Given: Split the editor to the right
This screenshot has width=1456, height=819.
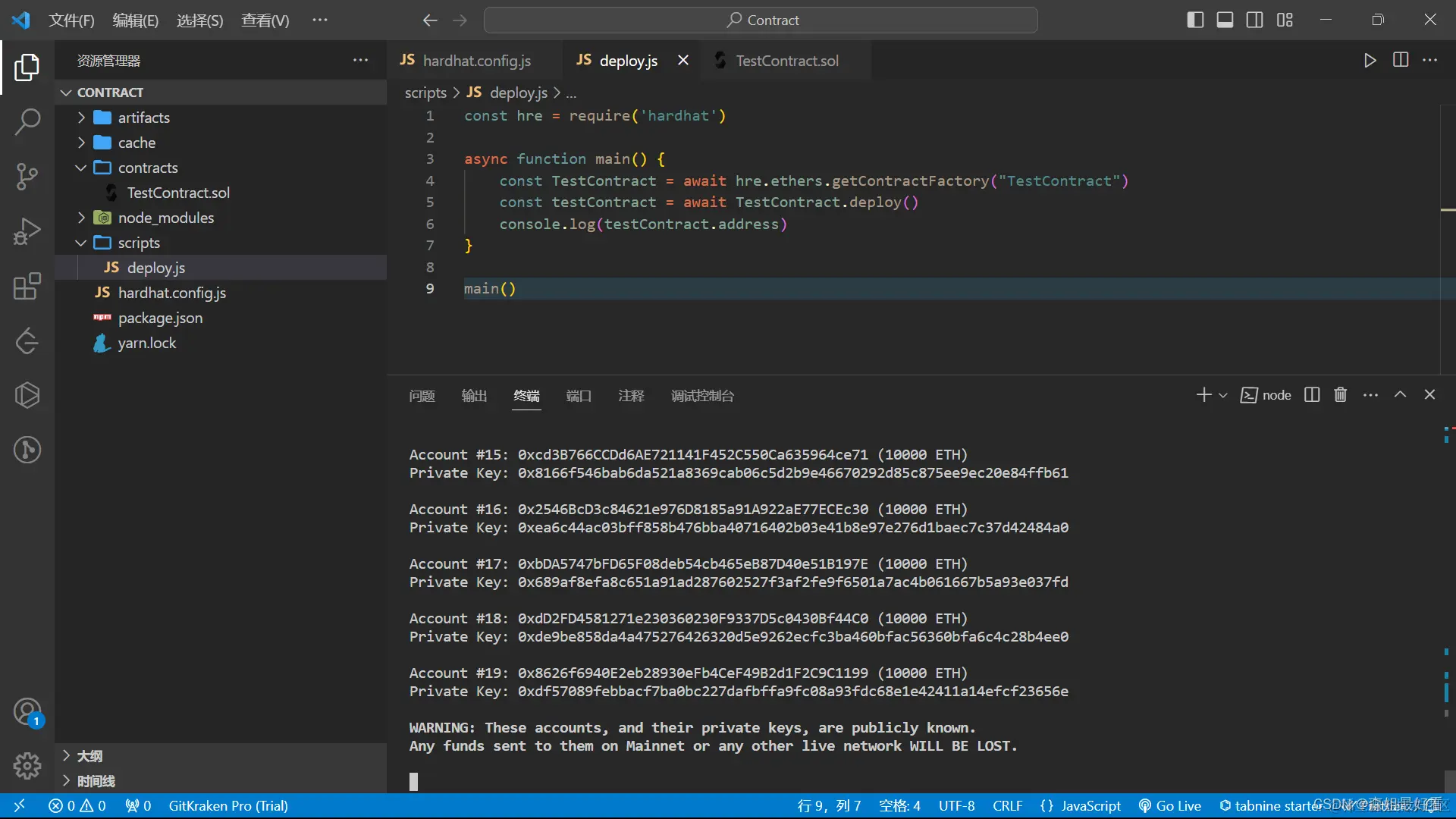Looking at the screenshot, I should pyautogui.click(x=1401, y=61).
